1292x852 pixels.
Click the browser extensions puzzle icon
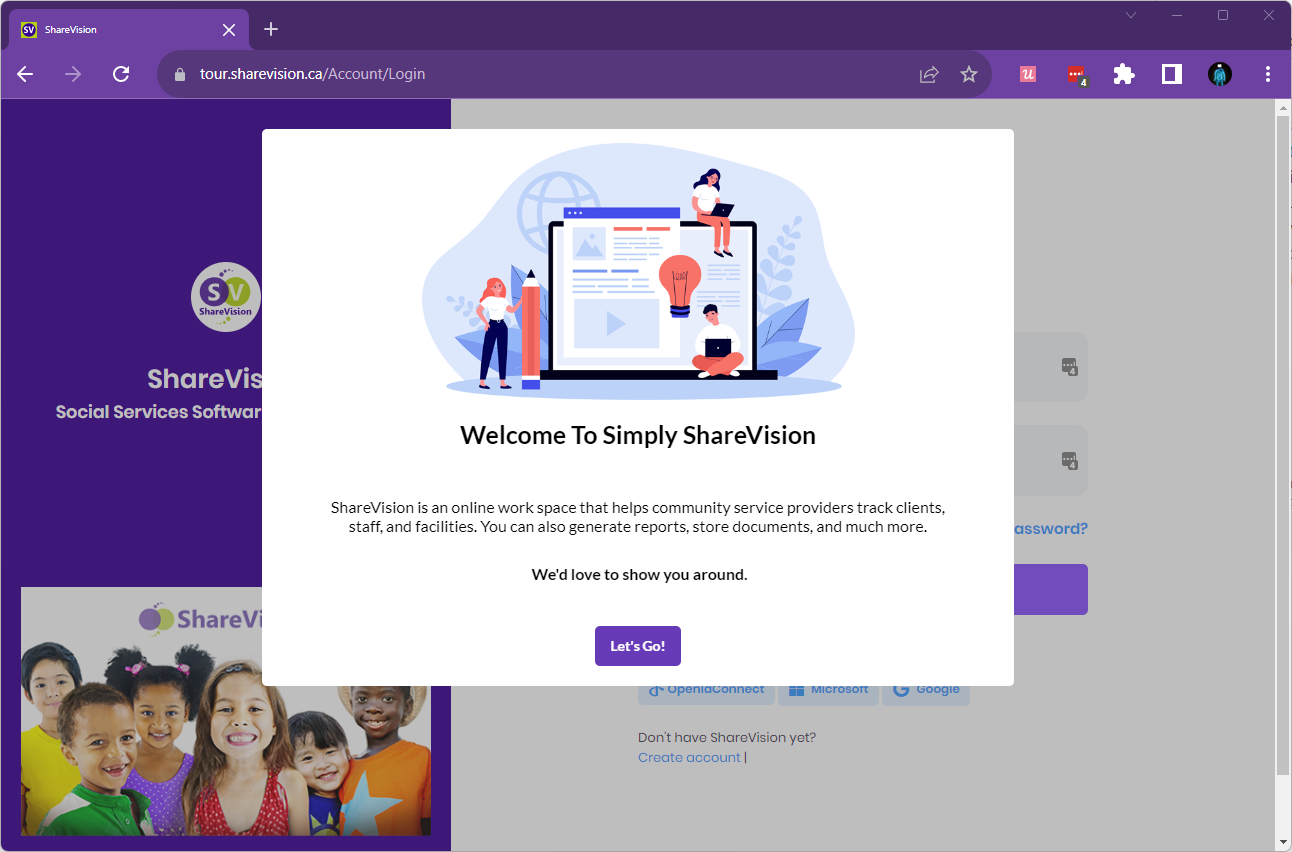[1123, 74]
